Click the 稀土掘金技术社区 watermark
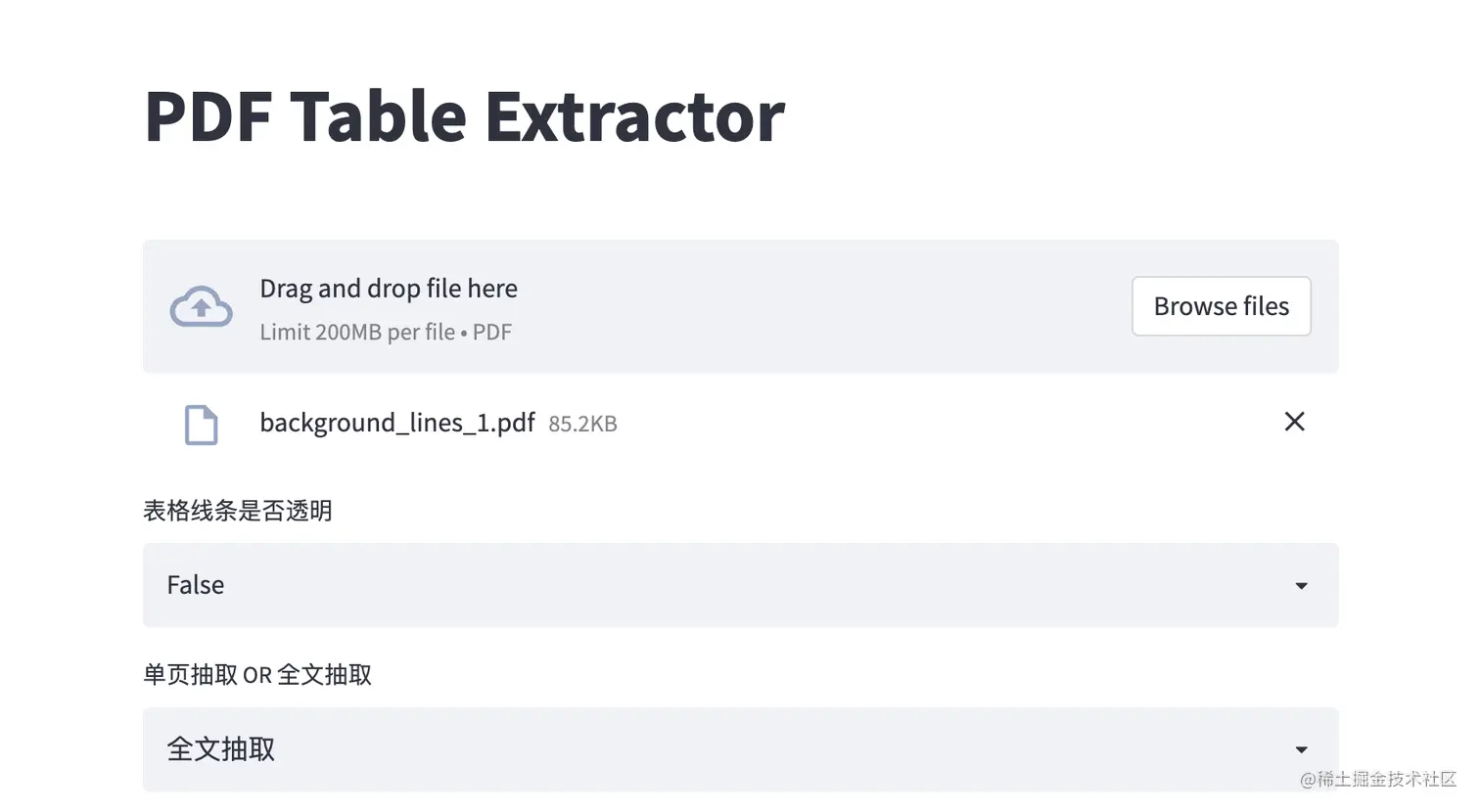This screenshot has height=812, width=1480. point(1378,780)
